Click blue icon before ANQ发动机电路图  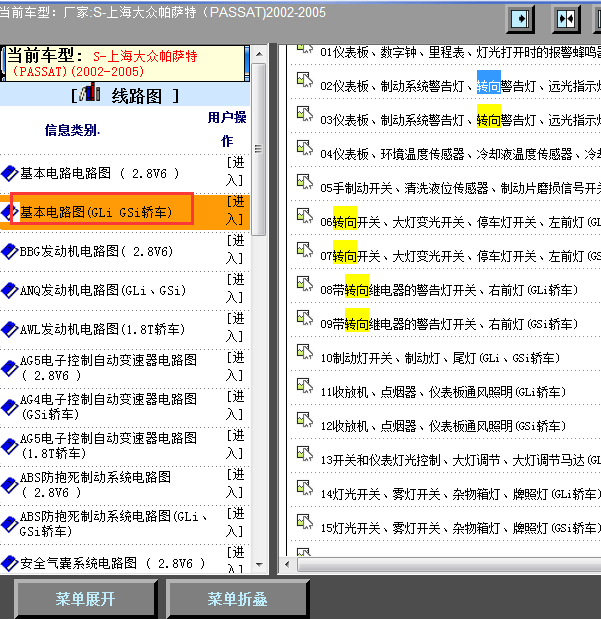[x=9, y=291]
